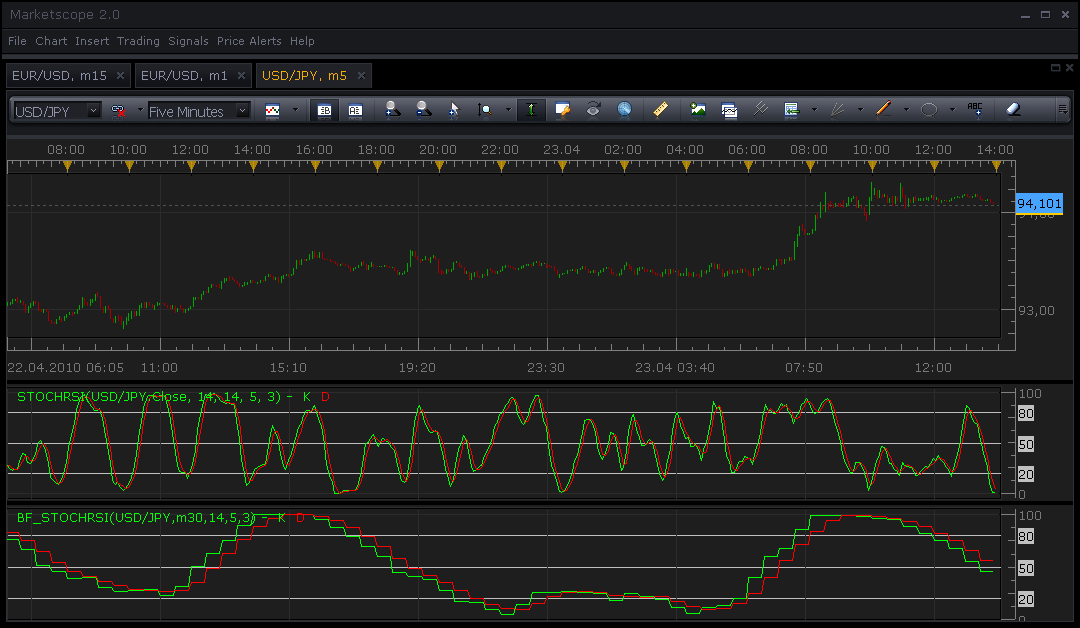Close the EUR/USD, m15 tab
Viewport: 1080px width, 628px height.
121,76
